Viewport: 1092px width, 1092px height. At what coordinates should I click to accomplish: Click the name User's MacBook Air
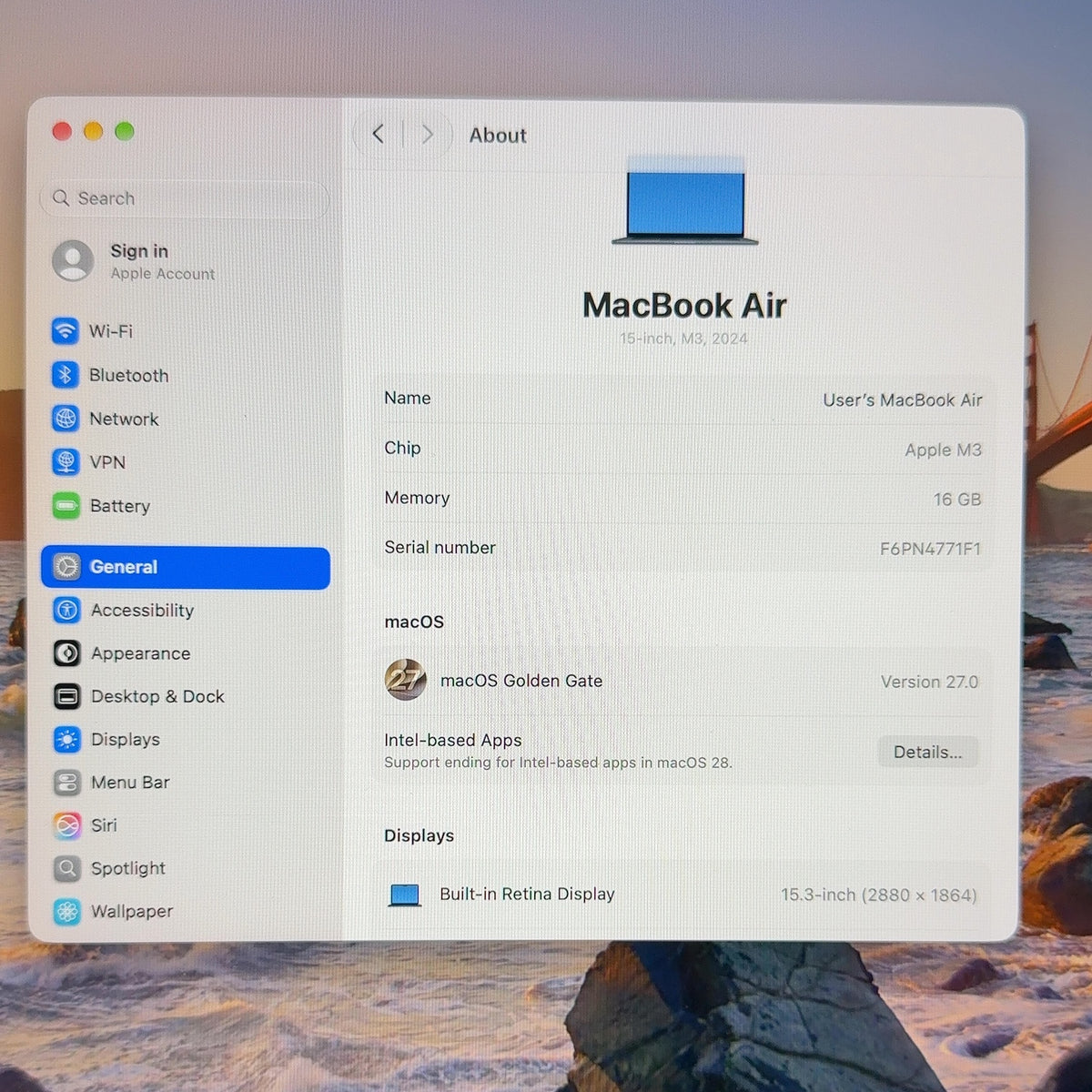point(903,399)
